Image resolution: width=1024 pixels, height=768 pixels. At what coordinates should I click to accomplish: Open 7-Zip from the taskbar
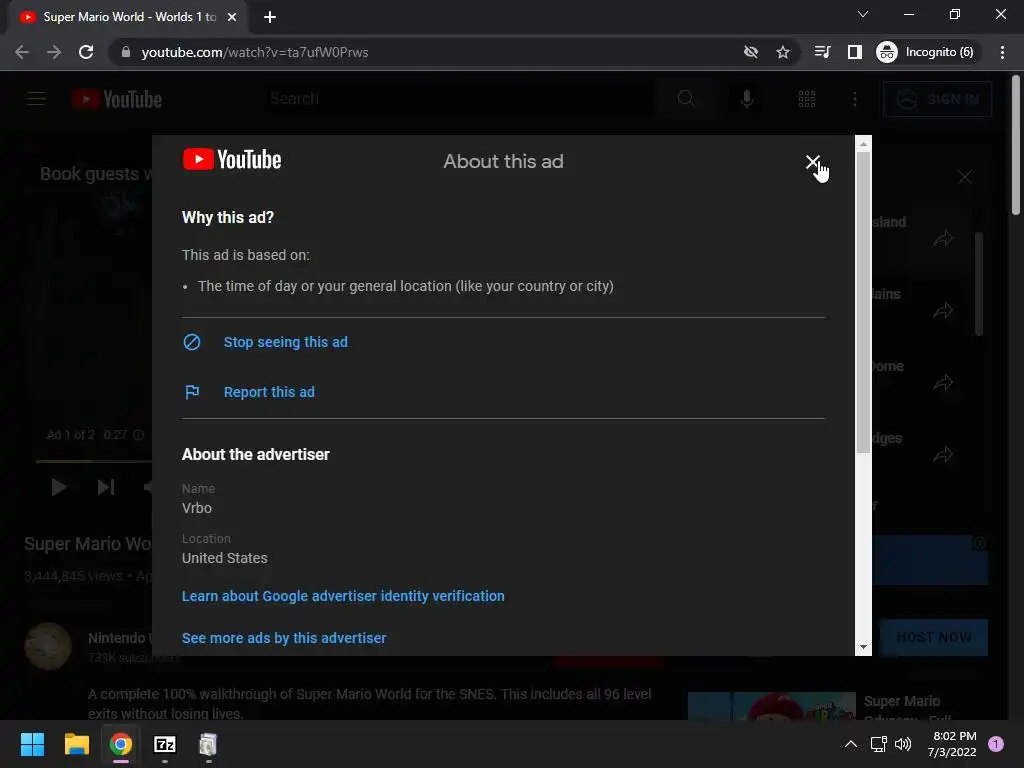(165, 744)
